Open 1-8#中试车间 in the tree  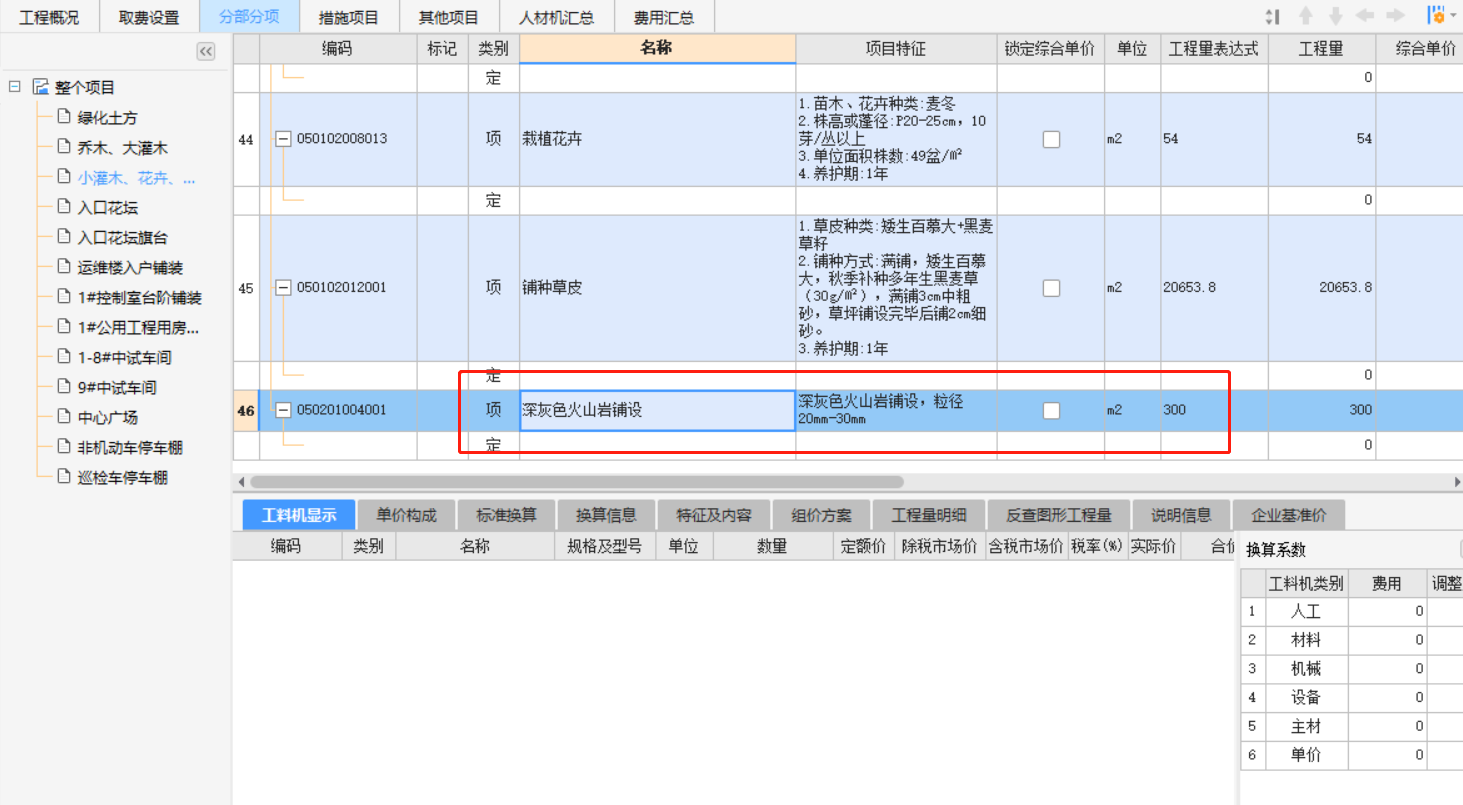click(x=125, y=358)
